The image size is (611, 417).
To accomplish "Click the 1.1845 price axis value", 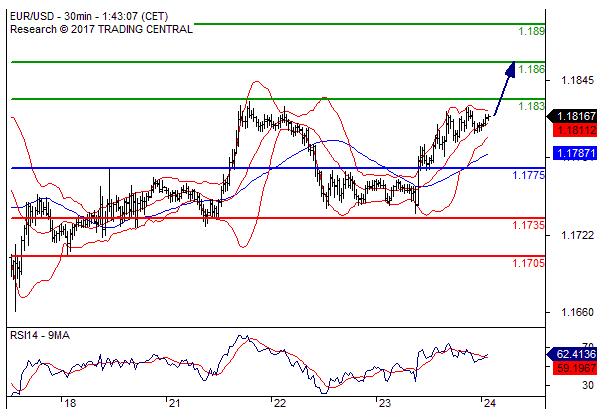I will tap(577, 81).
